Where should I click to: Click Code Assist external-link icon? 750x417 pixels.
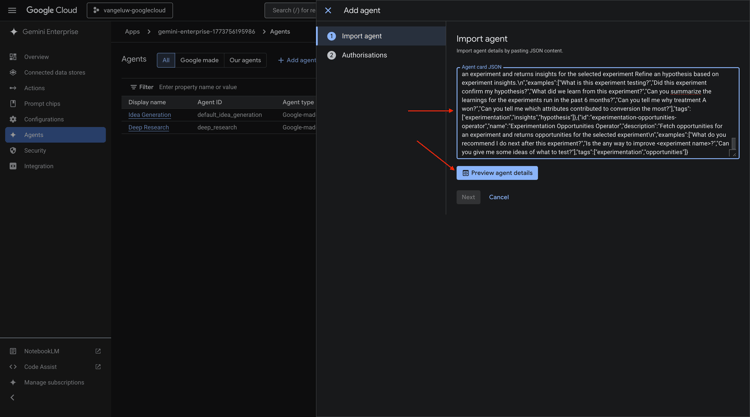click(98, 367)
